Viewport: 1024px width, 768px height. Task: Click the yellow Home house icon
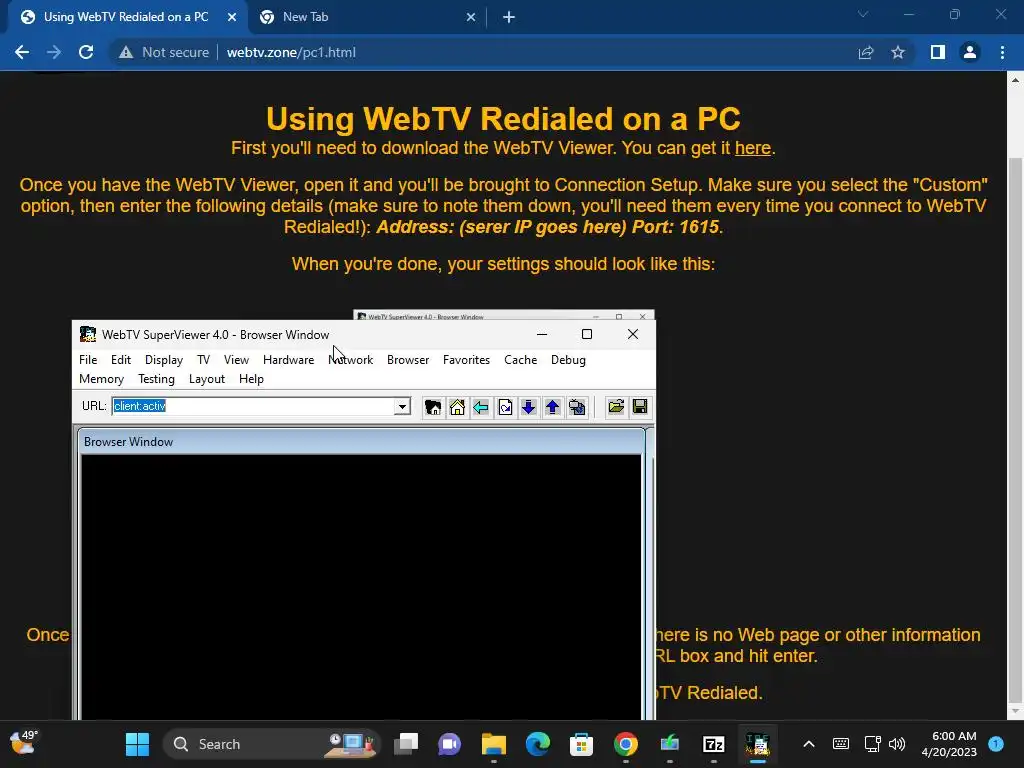tap(457, 407)
